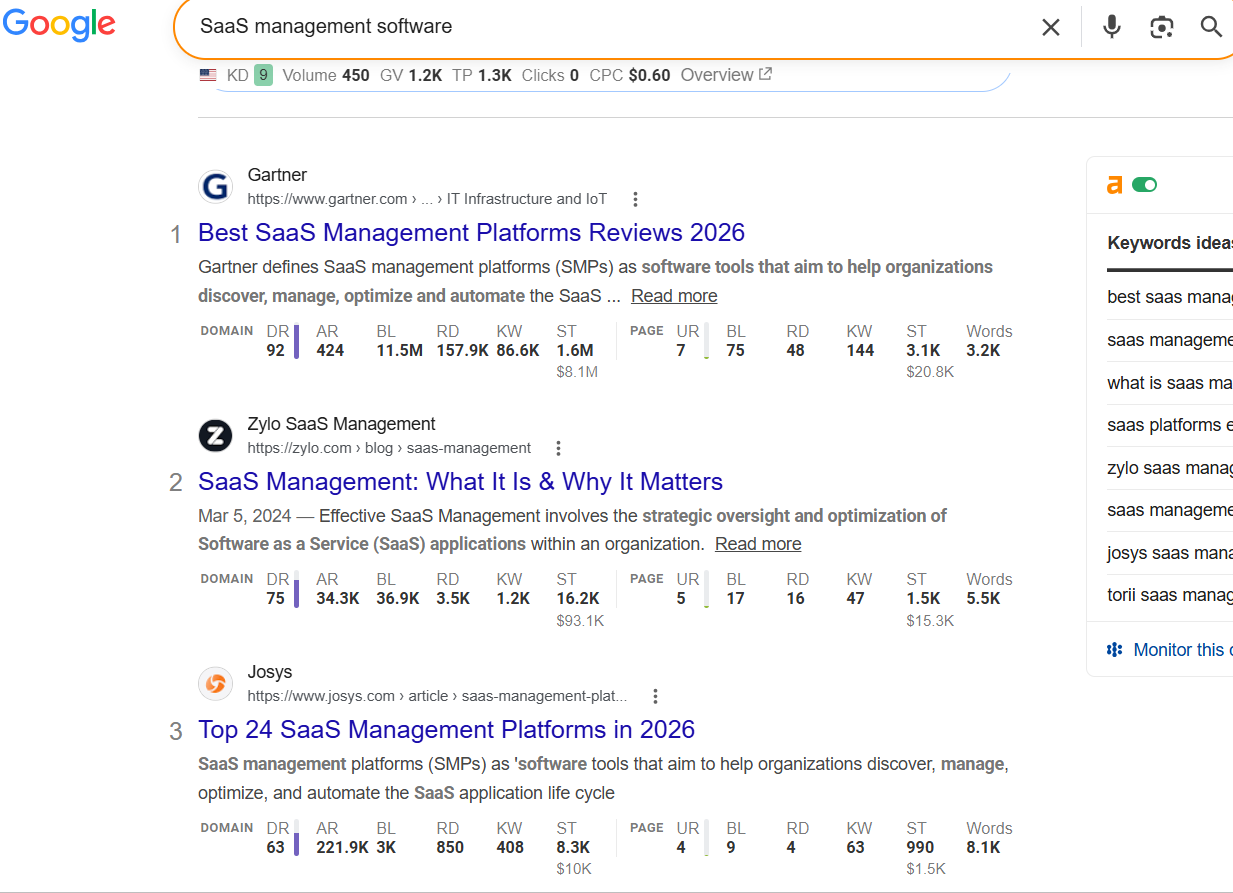This screenshot has width=1233, height=893.
Task: Click keyword idea 'saas platforms e...'
Action: click(x=1170, y=425)
